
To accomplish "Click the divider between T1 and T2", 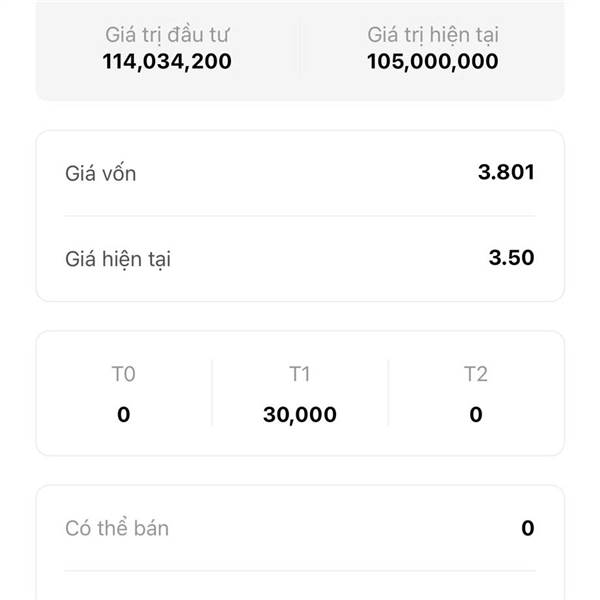I will click(x=388, y=393).
